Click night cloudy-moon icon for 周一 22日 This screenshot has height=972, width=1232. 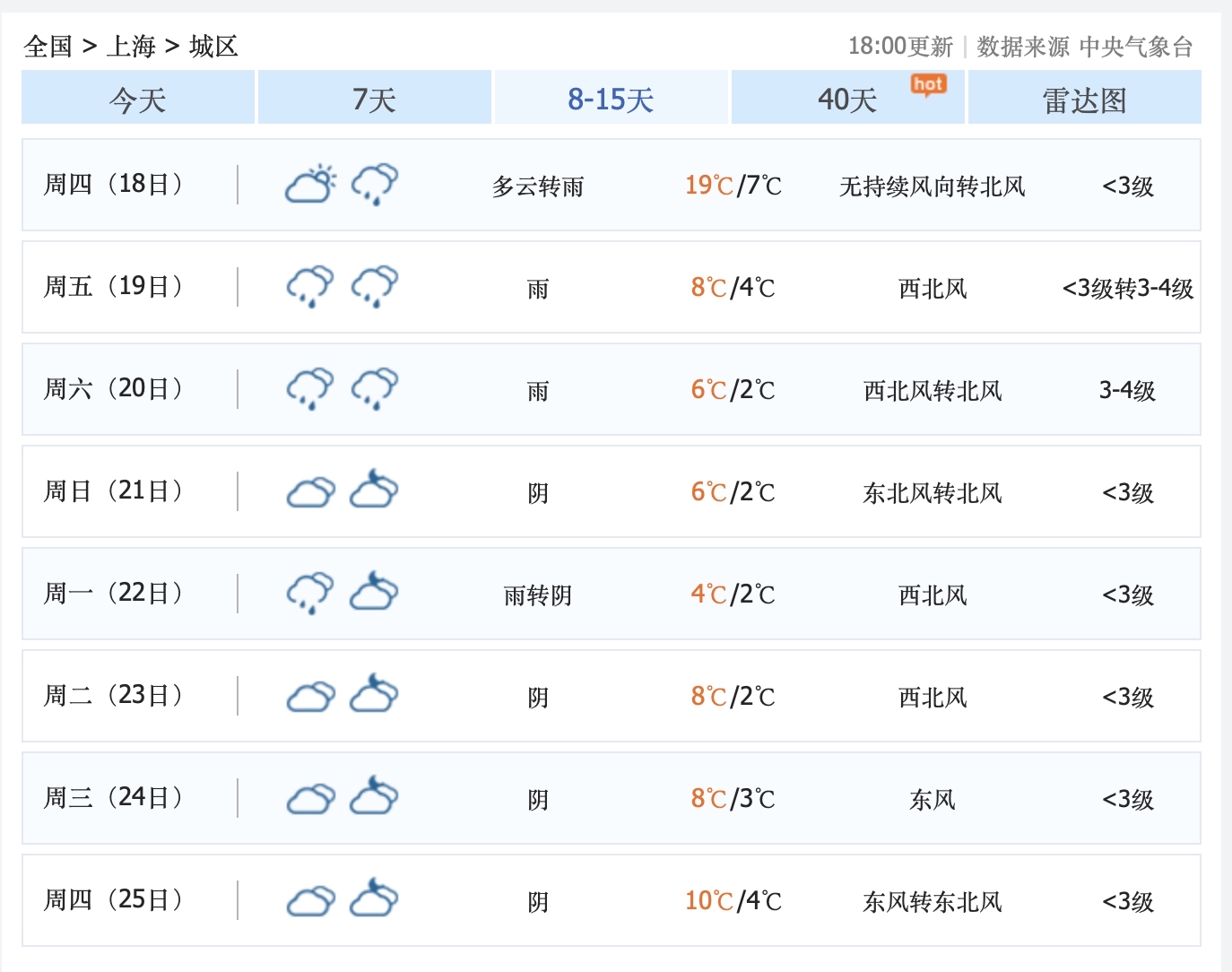[x=374, y=591]
